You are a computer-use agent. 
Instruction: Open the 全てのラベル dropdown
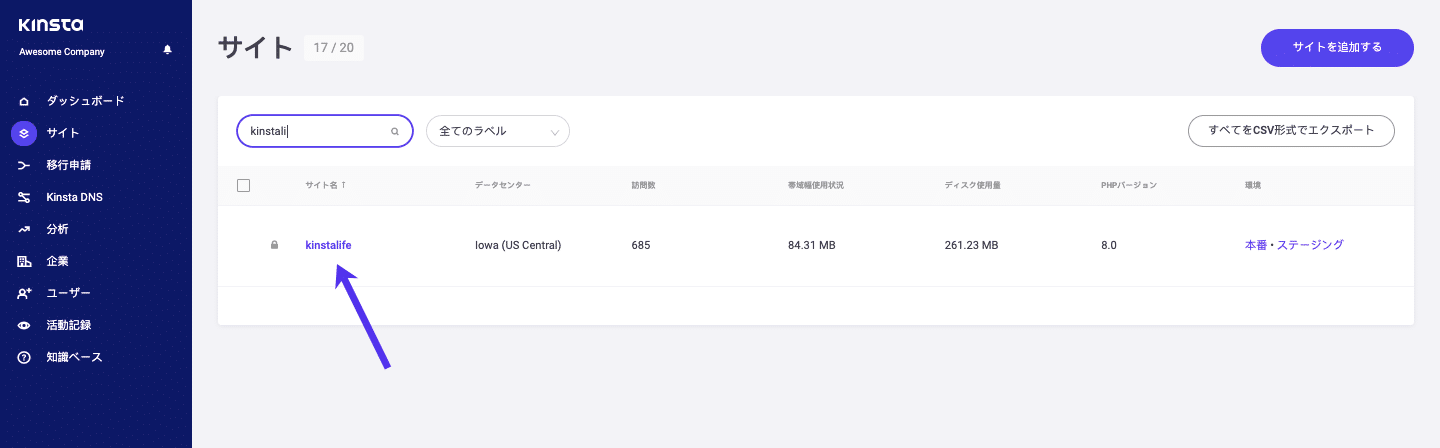(x=498, y=131)
